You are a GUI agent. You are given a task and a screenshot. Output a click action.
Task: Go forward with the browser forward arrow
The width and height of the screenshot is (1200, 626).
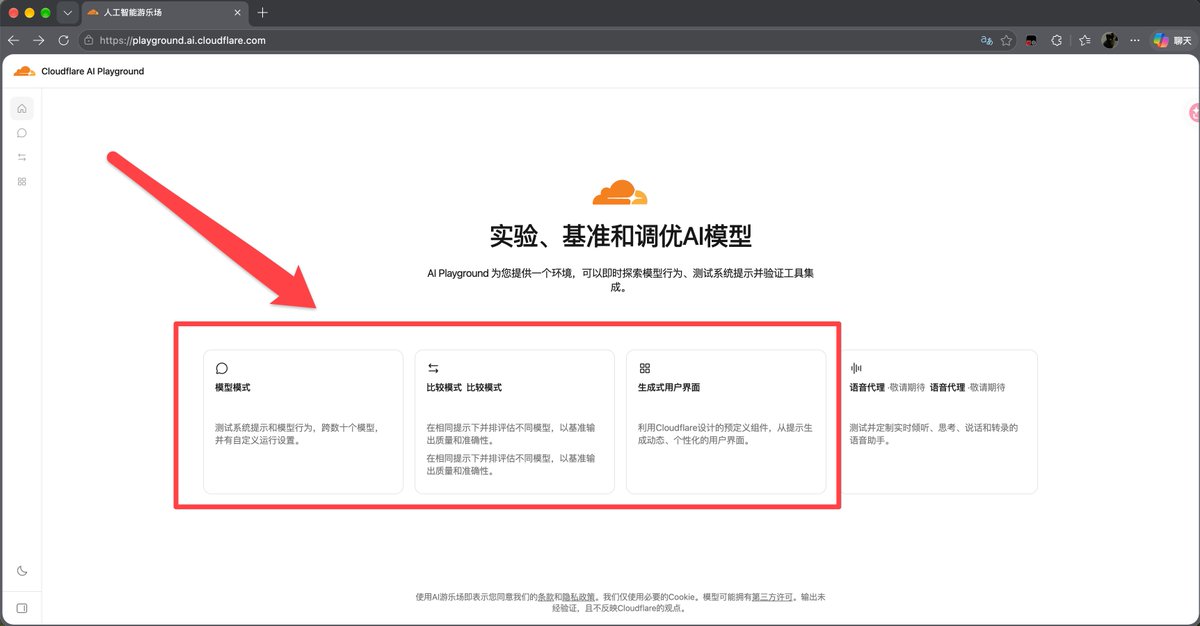[x=39, y=41]
